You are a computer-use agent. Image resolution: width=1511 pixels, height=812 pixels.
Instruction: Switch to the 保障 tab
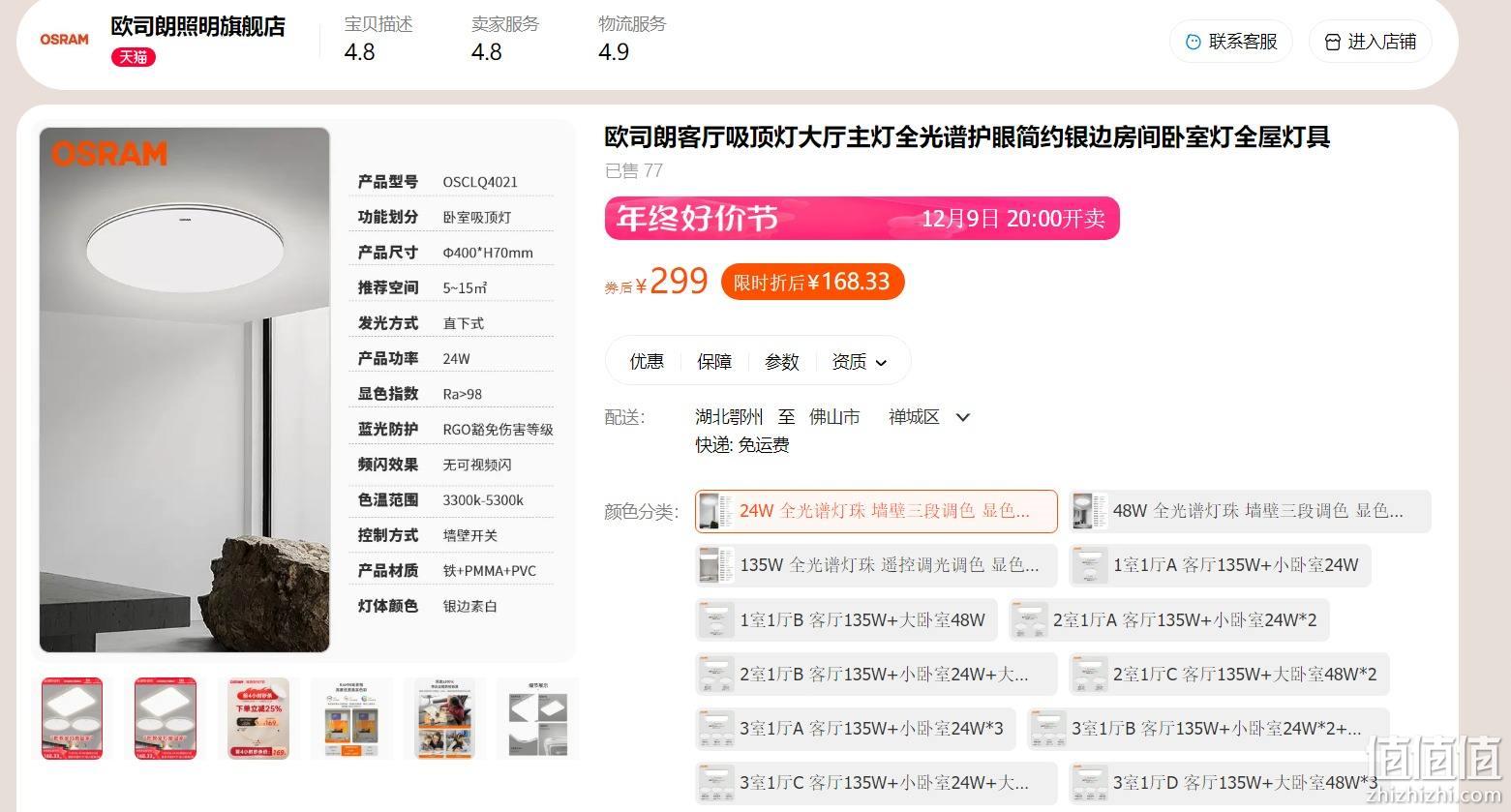point(714,361)
